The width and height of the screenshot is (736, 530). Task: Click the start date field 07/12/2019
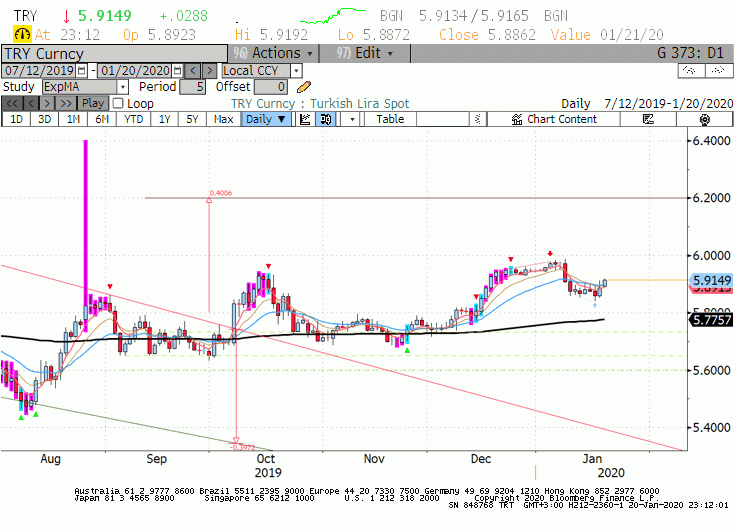click(39, 71)
